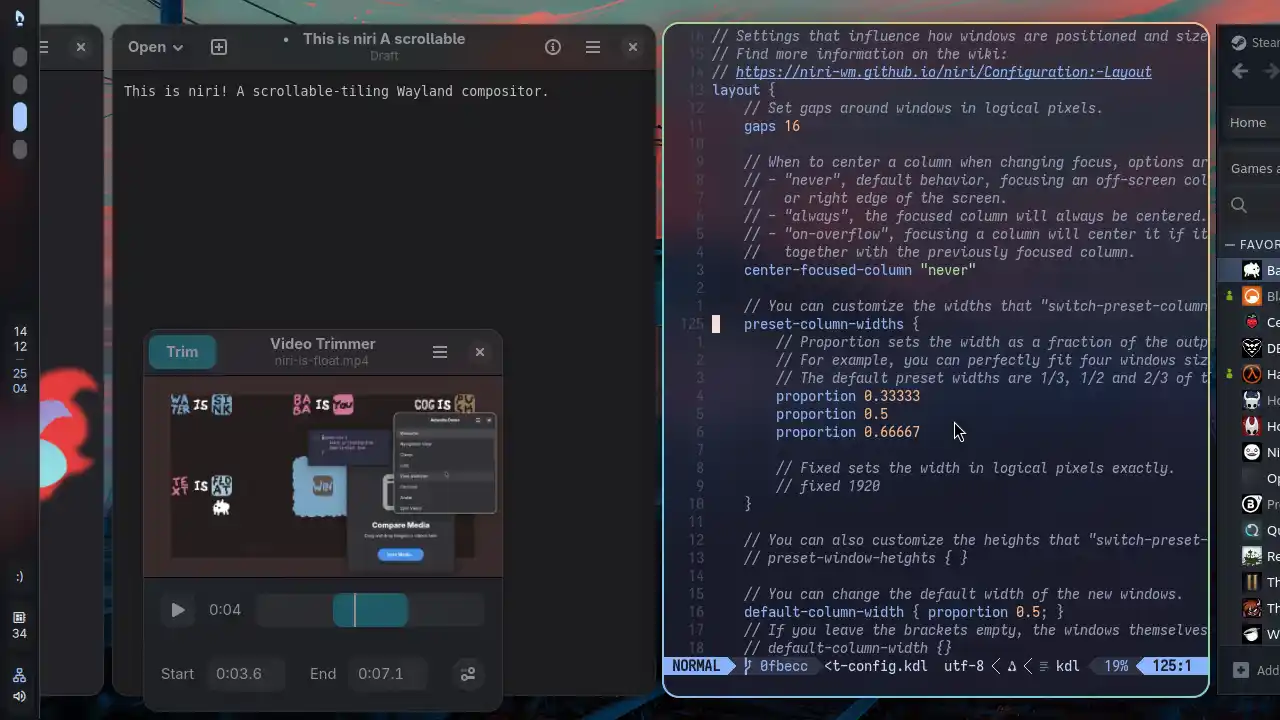
Task: Switch to the last workspace indicator
Action: 20,150
